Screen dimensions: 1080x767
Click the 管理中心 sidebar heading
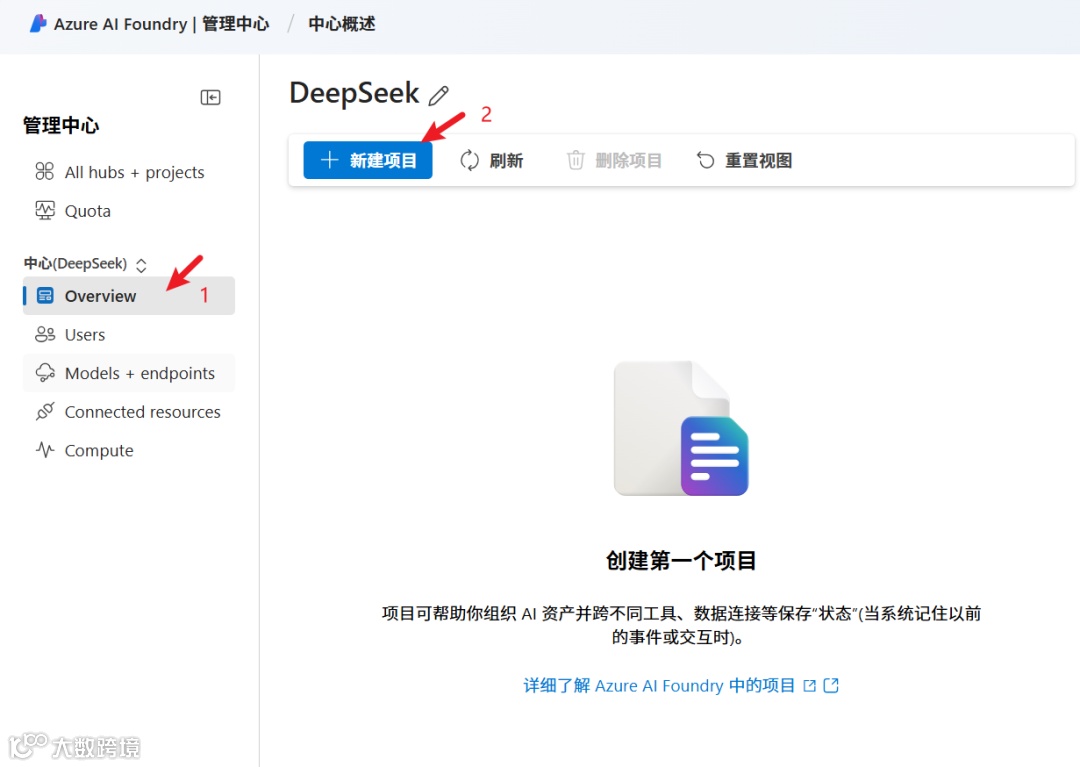[61, 125]
